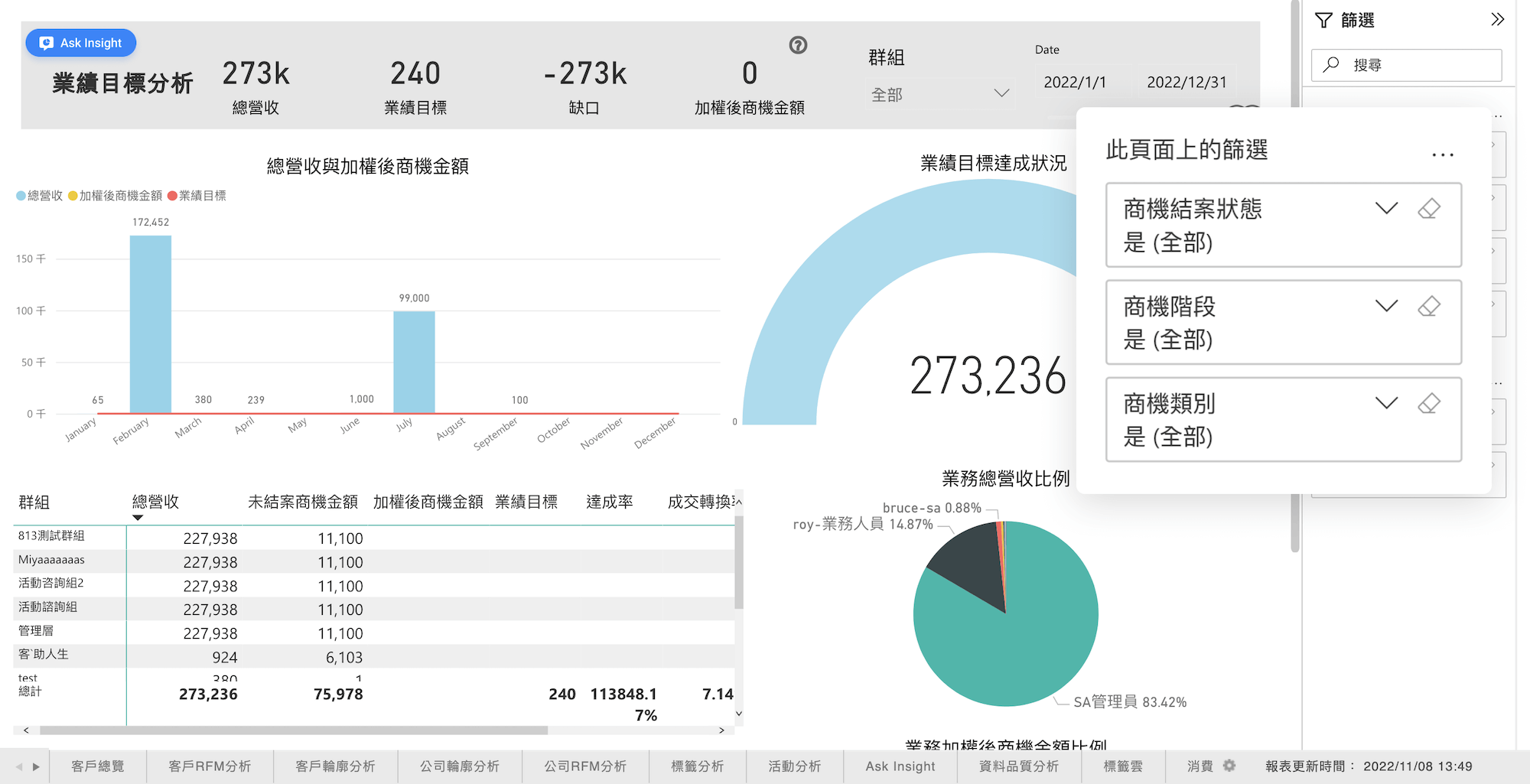The width and height of the screenshot is (1530, 784).
Task: Click the table horizontal scrollbar
Action: click(294, 730)
